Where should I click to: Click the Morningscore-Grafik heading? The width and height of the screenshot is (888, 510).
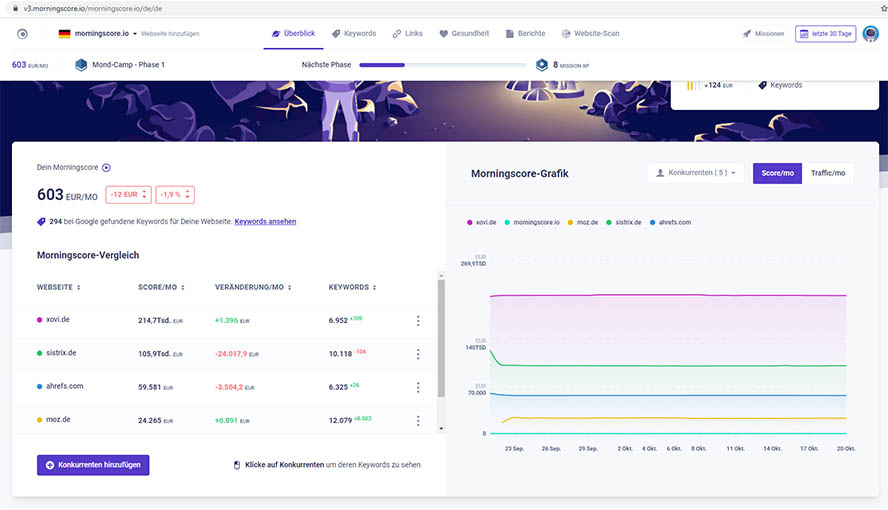519,174
